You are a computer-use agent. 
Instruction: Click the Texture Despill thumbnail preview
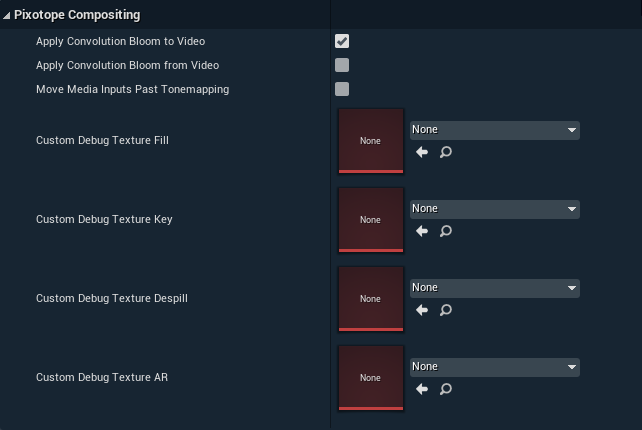(x=371, y=299)
